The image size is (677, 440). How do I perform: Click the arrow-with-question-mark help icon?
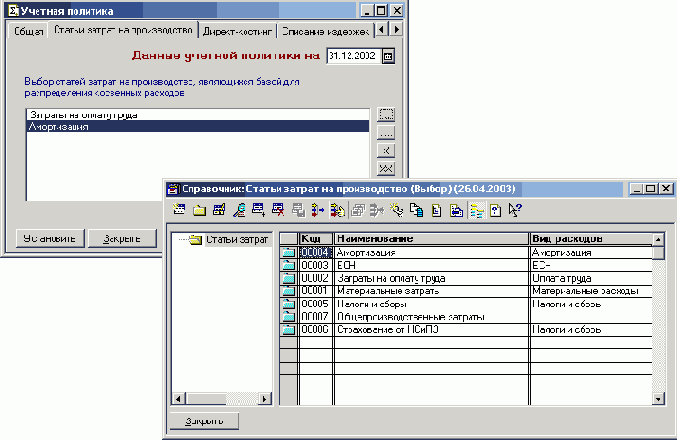click(x=516, y=210)
